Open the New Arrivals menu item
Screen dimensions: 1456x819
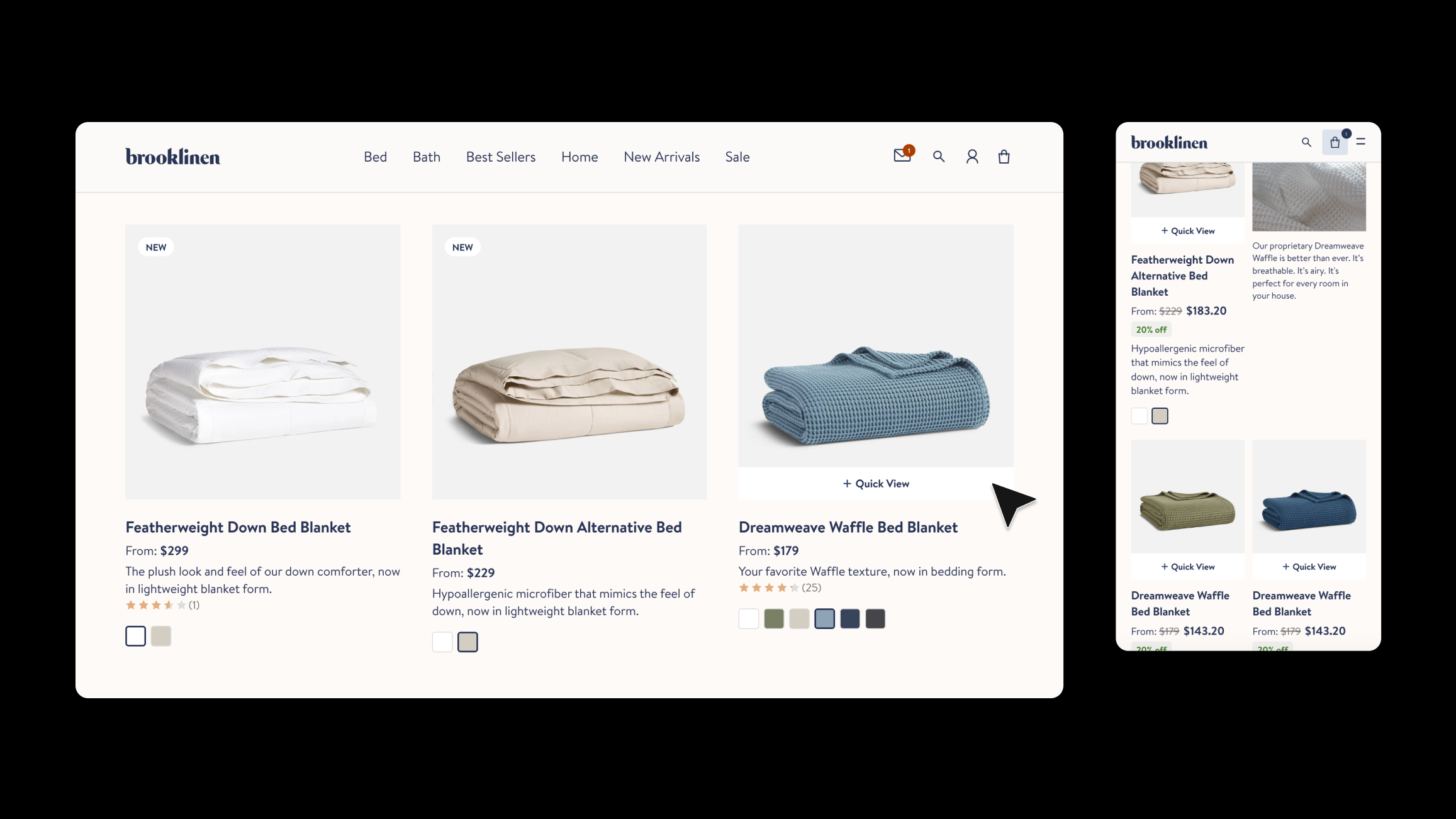point(661,157)
